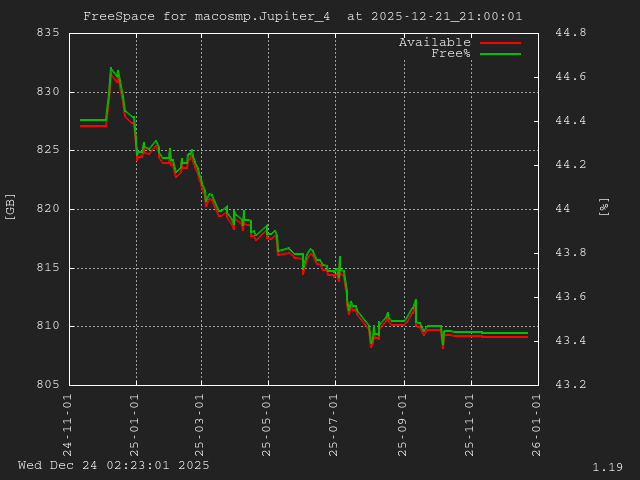Click the green Free% legend line sample
Screen dimensions: 640x480
500,54
